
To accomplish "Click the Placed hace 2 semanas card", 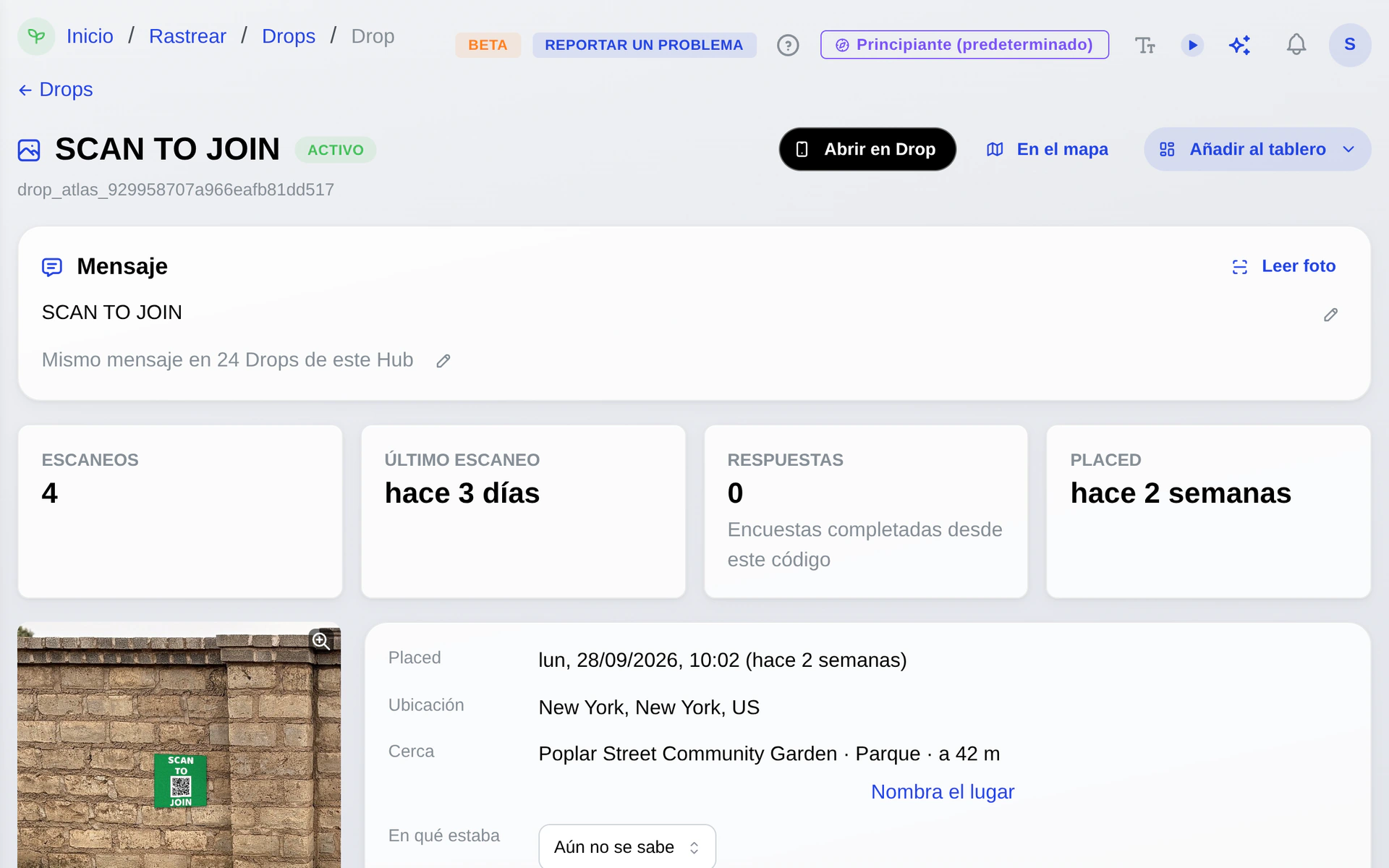I will click(x=1209, y=511).
